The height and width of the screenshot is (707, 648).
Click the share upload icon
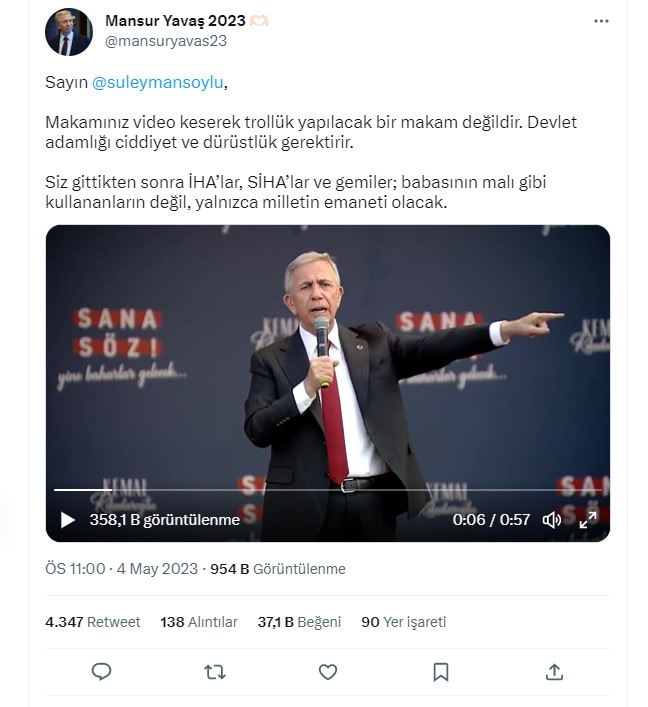pos(554,672)
